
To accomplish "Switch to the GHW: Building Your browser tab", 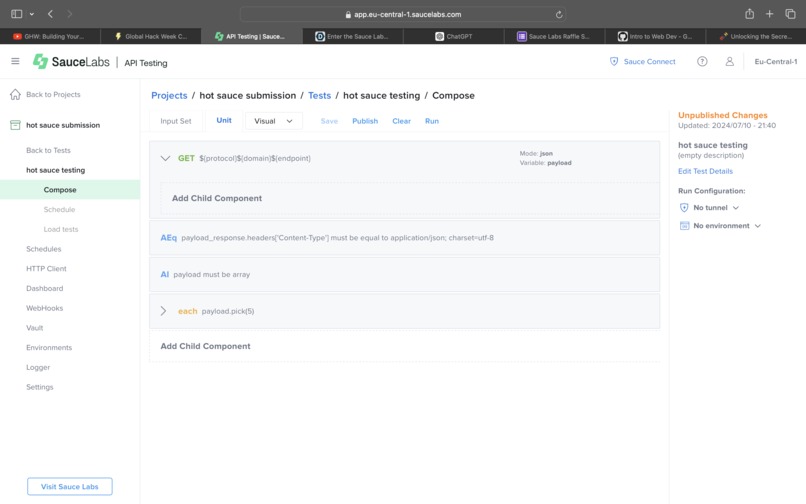I will [50, 36].
